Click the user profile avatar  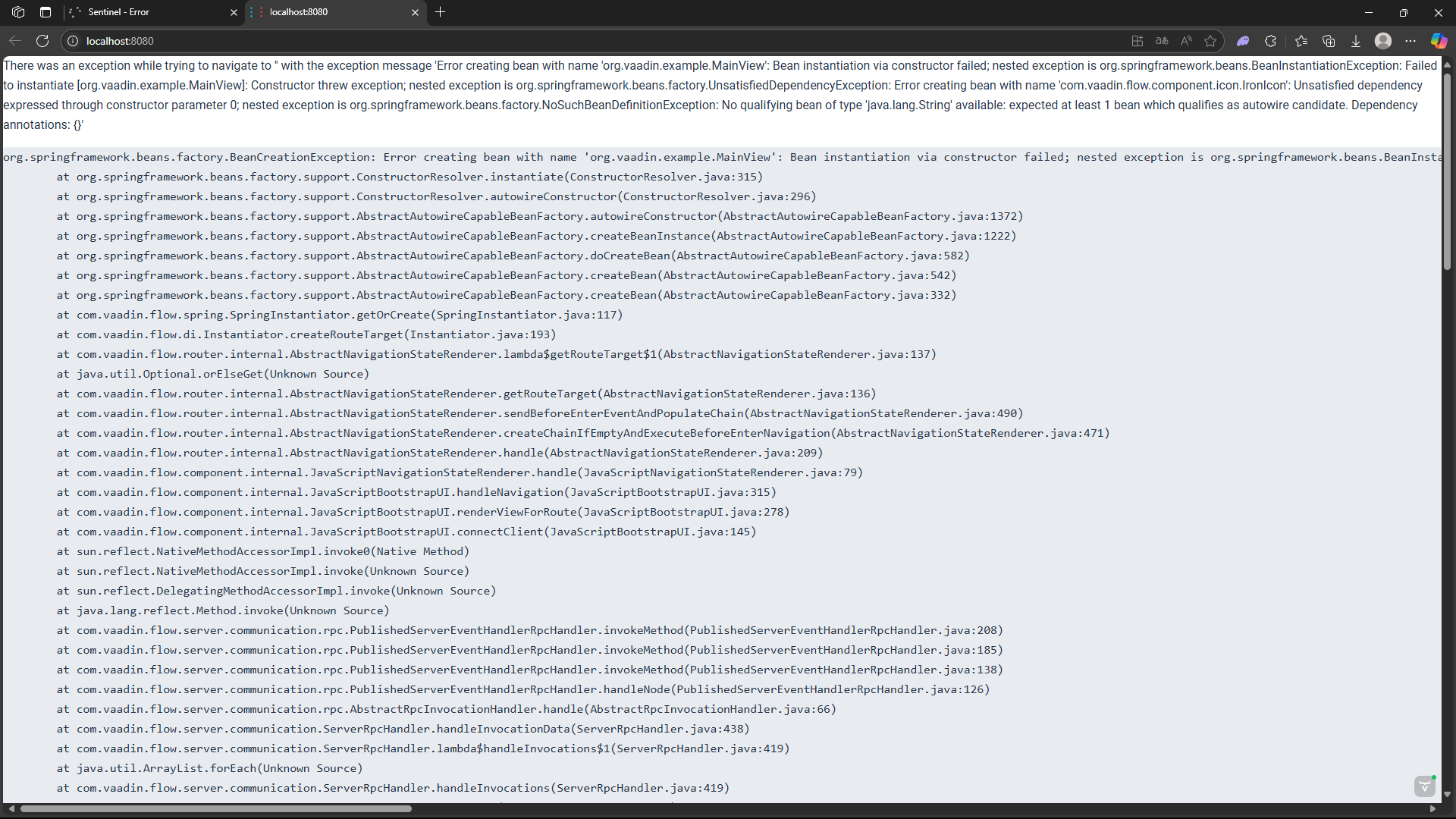pyautogui.click(x=1383, y=41)
